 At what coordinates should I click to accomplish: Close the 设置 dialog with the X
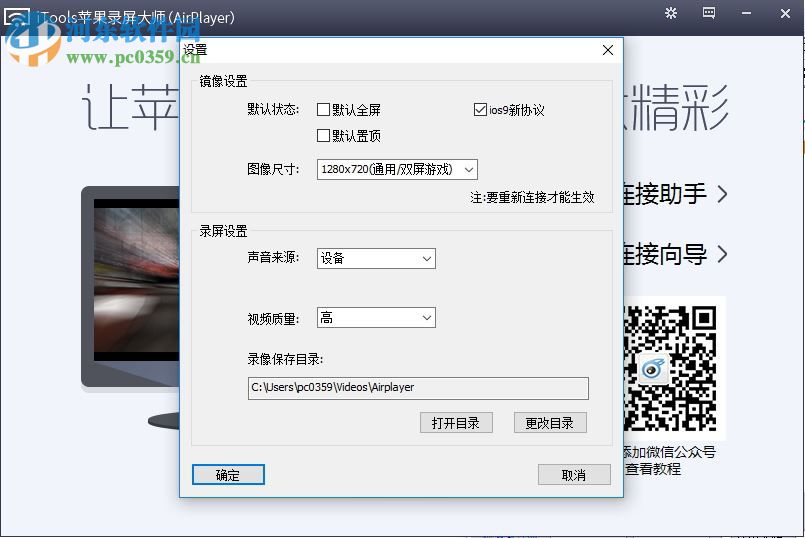tap(608, 50)
